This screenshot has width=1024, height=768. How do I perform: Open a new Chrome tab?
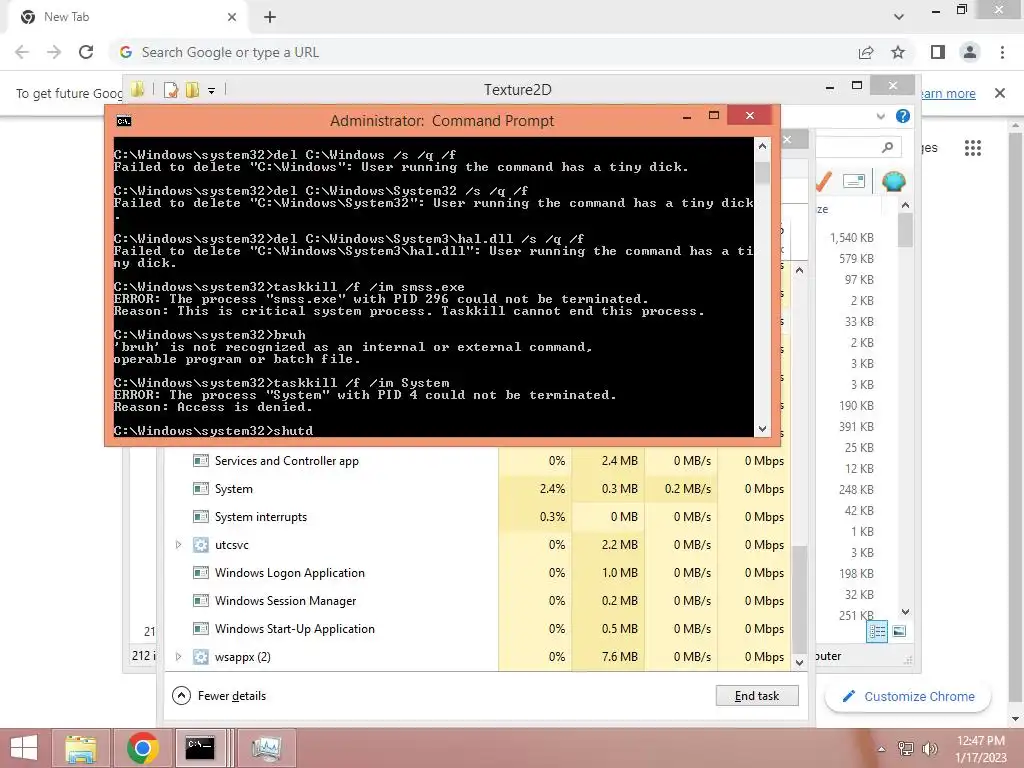tap(270, 17)
